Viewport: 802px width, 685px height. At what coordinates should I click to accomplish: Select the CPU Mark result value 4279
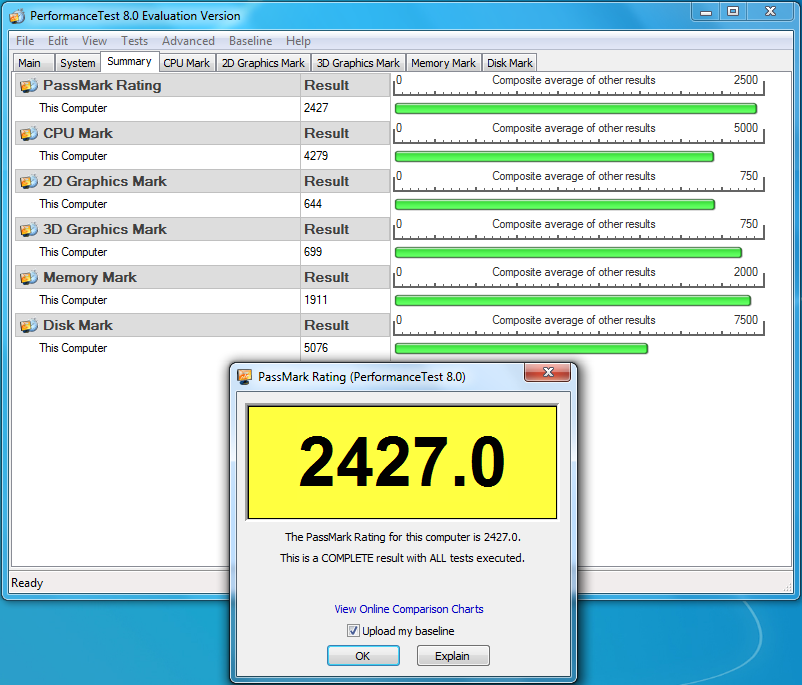pos(316,156)
